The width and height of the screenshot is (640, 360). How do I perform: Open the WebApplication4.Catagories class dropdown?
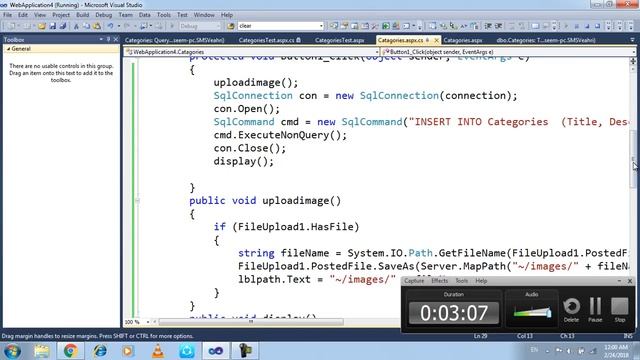tap(376, 52)
